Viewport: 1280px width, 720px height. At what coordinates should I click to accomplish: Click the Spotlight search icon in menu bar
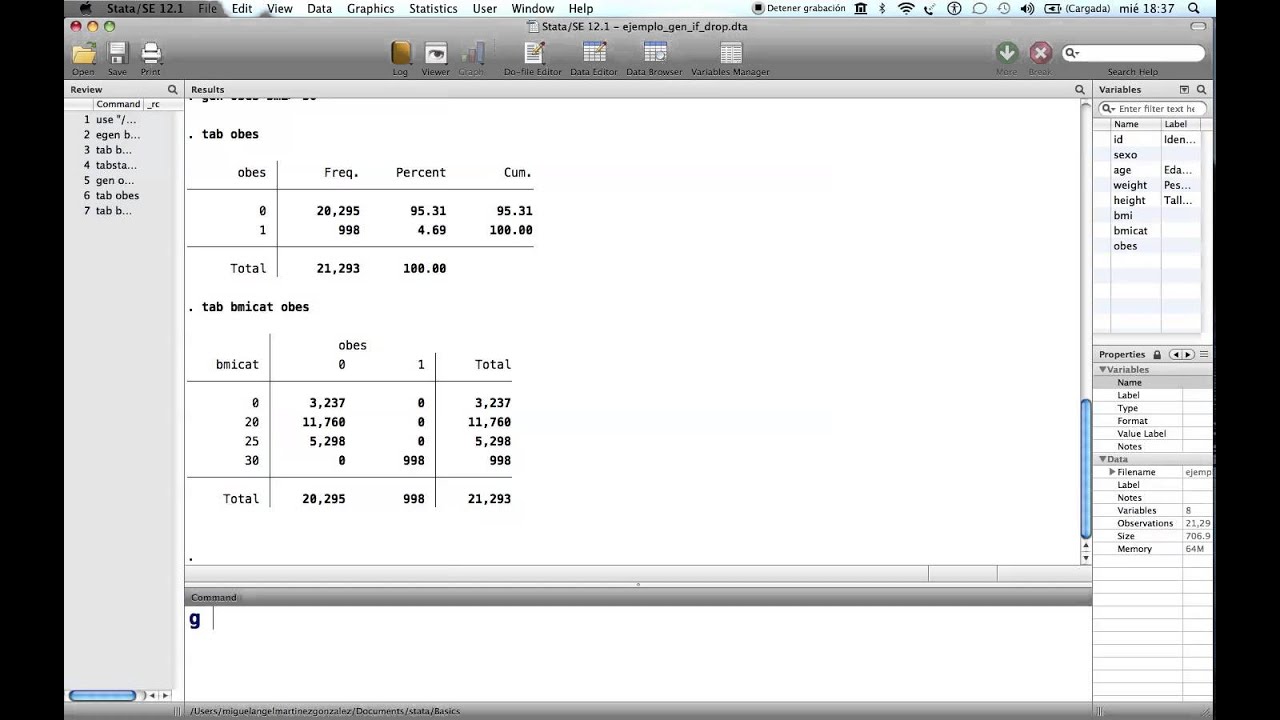(1193, 8)
